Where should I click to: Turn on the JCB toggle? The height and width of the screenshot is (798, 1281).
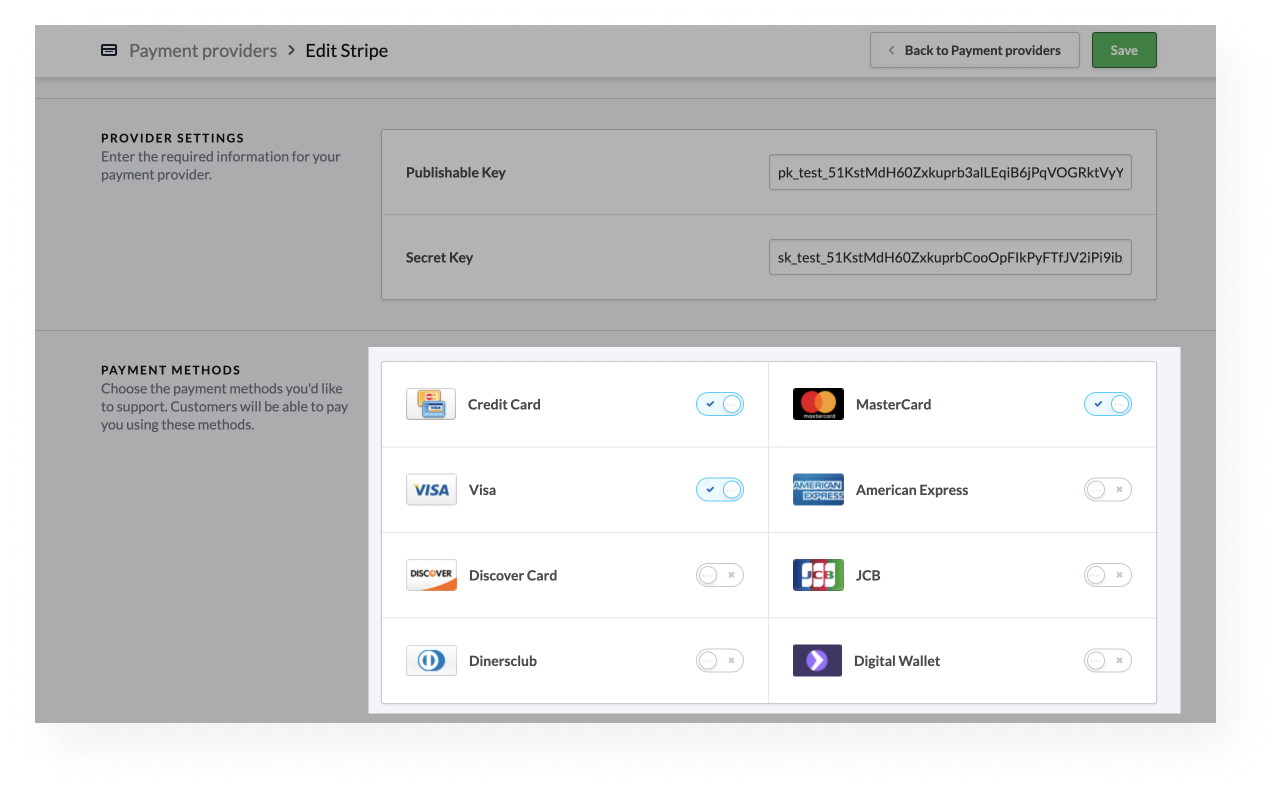coord(1108,575)
